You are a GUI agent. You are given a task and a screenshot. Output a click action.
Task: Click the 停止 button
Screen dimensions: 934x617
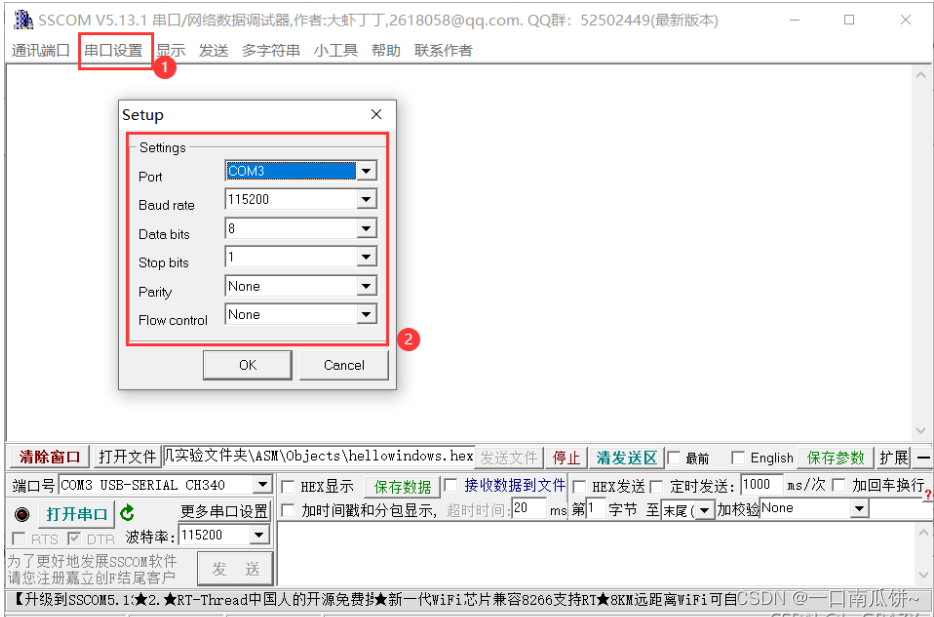click(x=566, y=457)
